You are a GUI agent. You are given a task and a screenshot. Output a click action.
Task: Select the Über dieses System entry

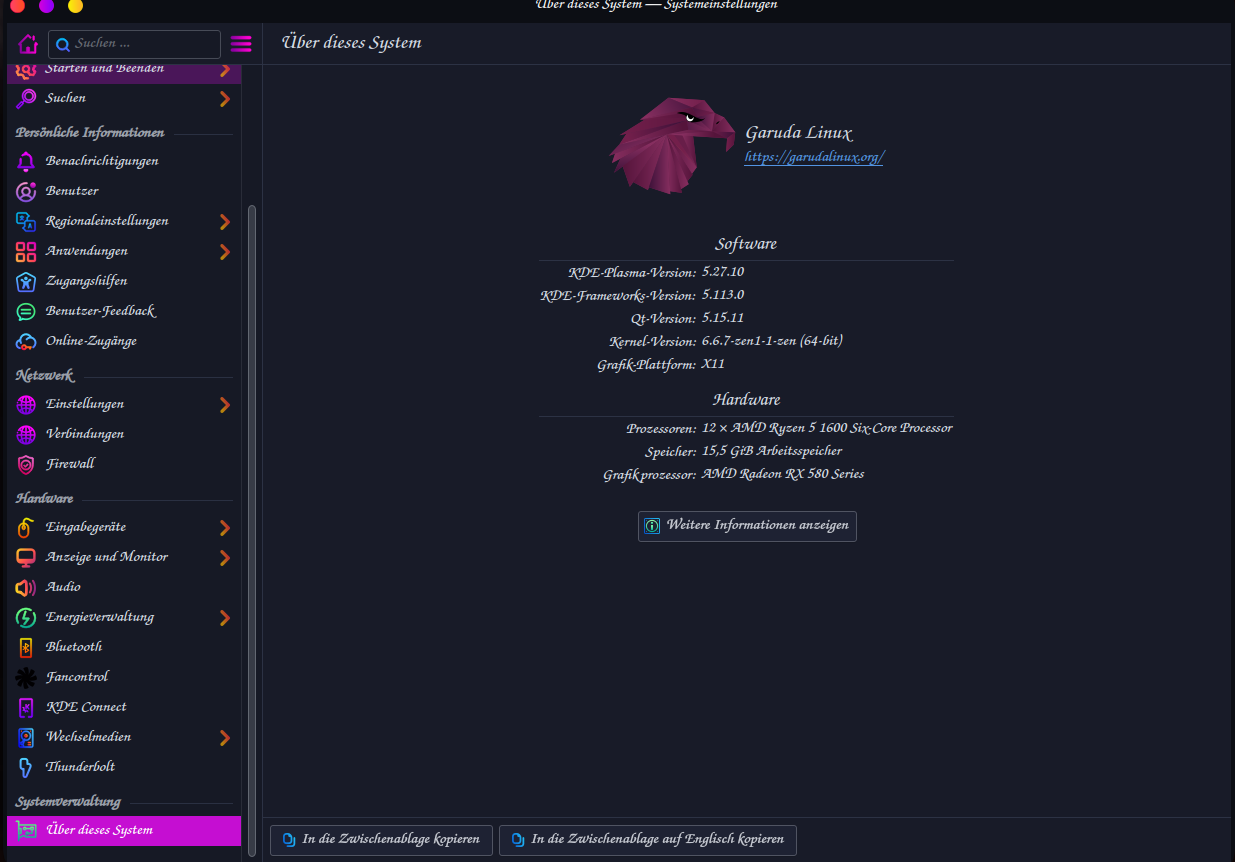[124, 830]
